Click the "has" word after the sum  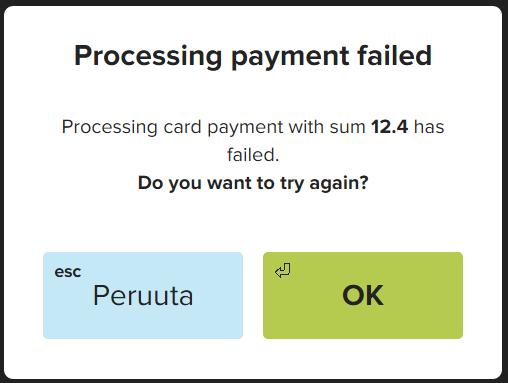(429, 127)
